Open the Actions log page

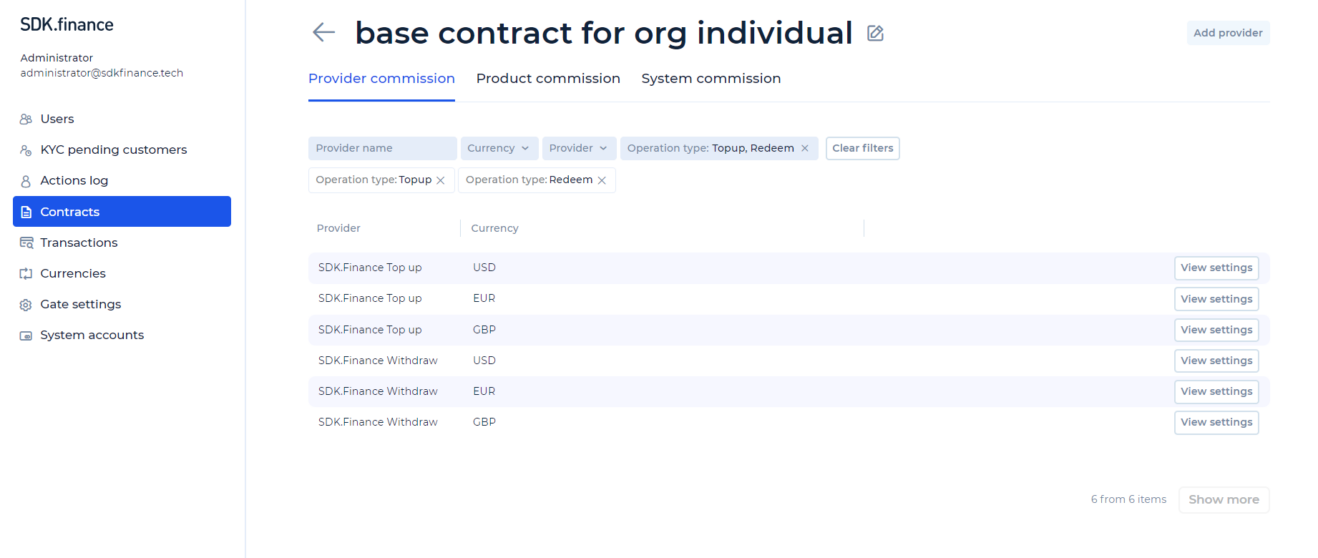point(74,181)
